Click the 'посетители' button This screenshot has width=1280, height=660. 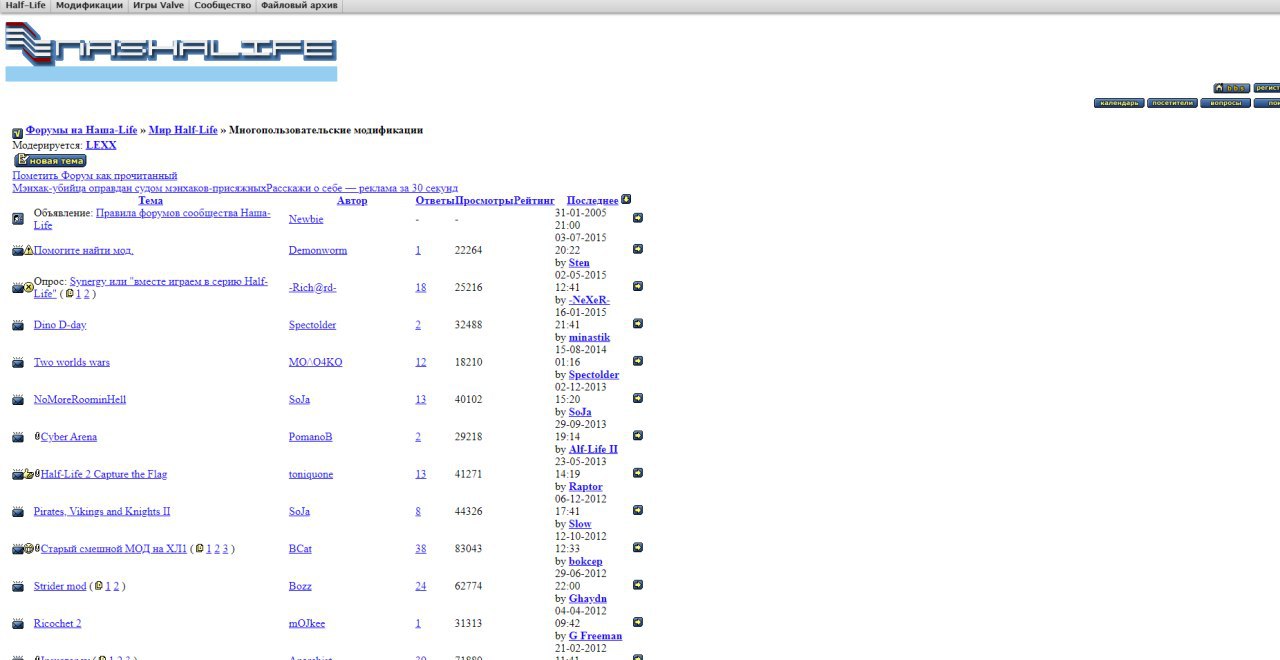1172,103
